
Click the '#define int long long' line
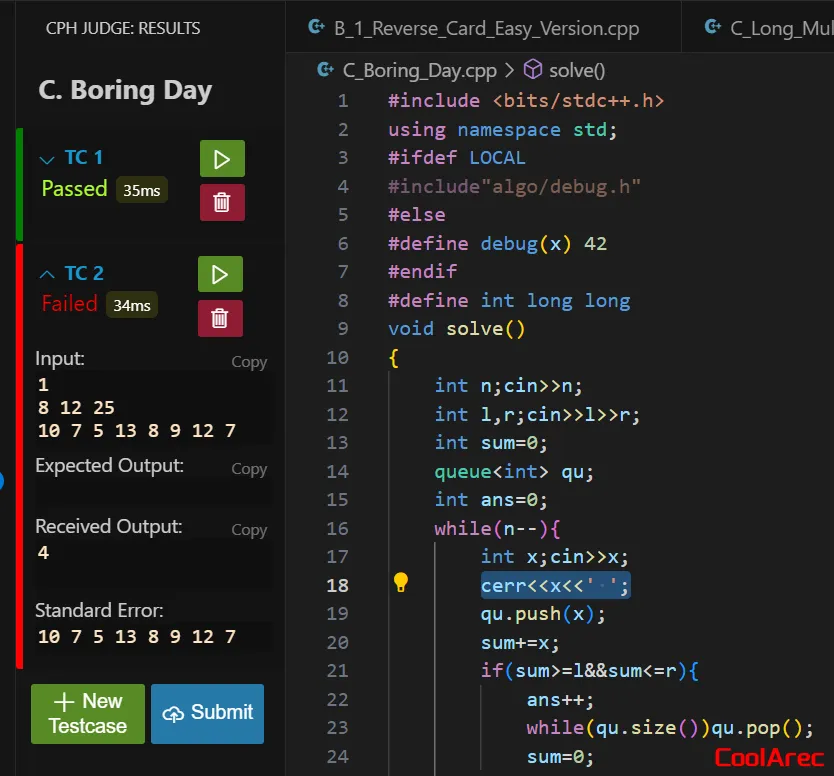click(x=509, y=301)
